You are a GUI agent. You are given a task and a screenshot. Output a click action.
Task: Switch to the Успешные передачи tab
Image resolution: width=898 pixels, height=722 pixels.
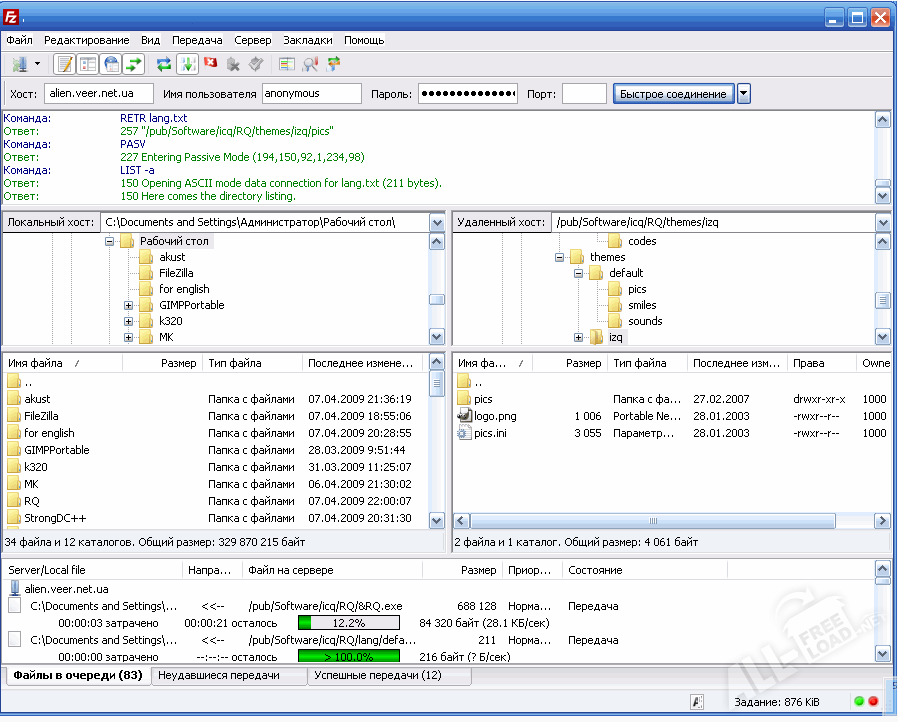pos(377,676)
